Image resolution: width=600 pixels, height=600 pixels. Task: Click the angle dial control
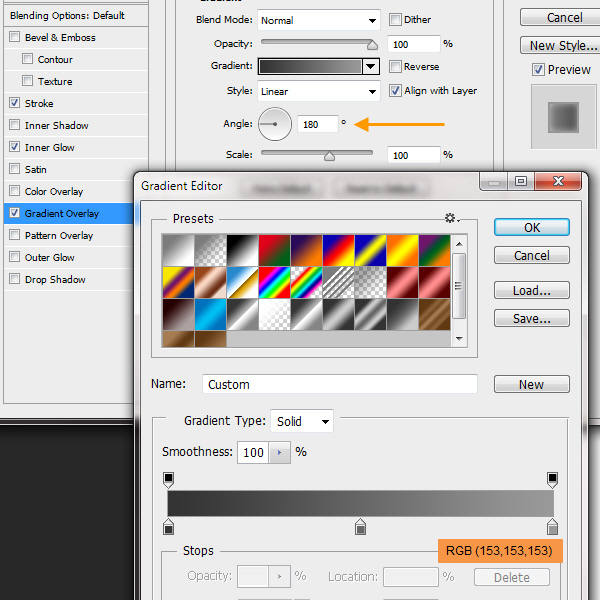coord(274,124)
